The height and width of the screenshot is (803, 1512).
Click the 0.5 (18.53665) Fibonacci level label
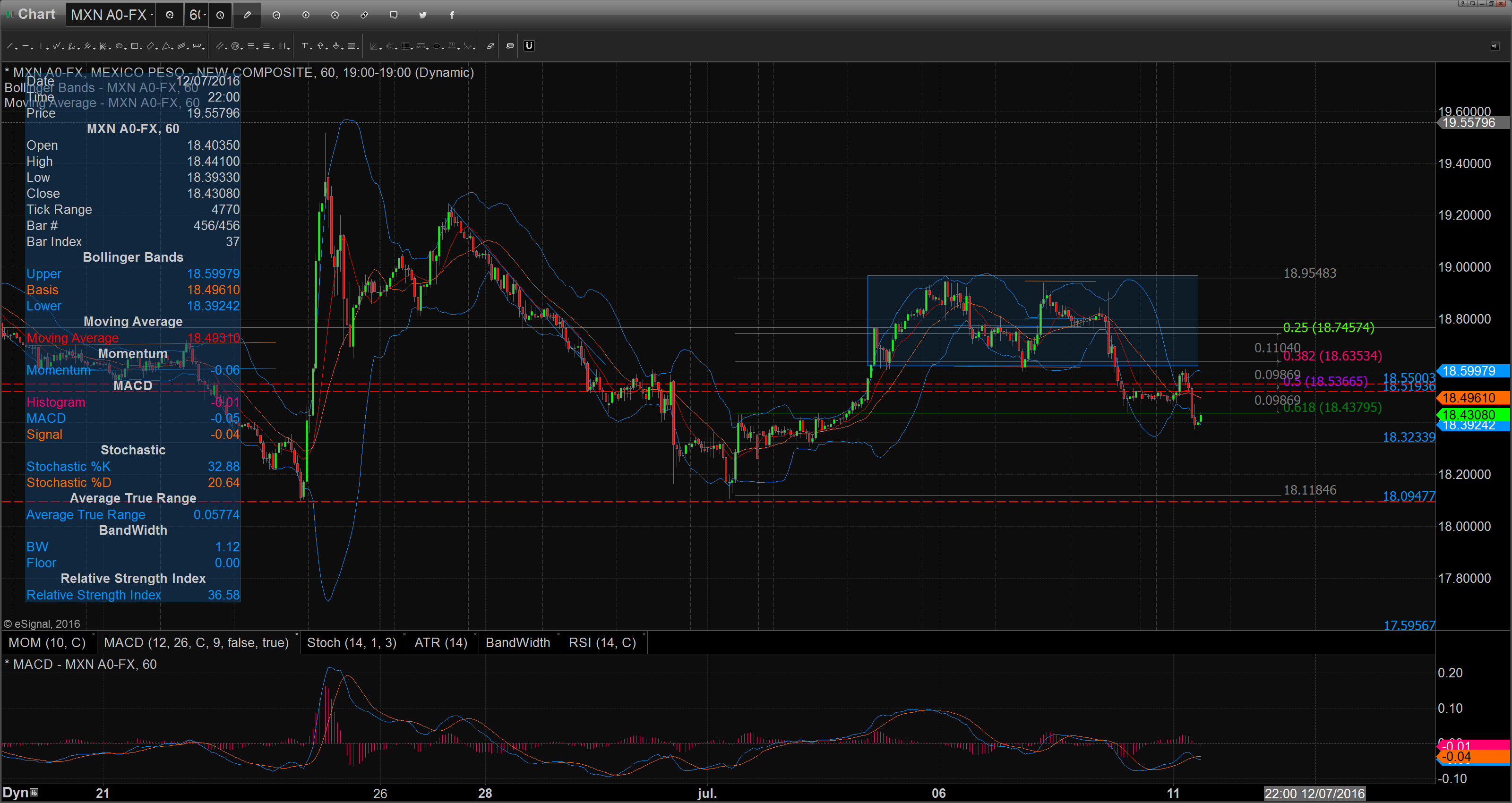coord(1325,382)
